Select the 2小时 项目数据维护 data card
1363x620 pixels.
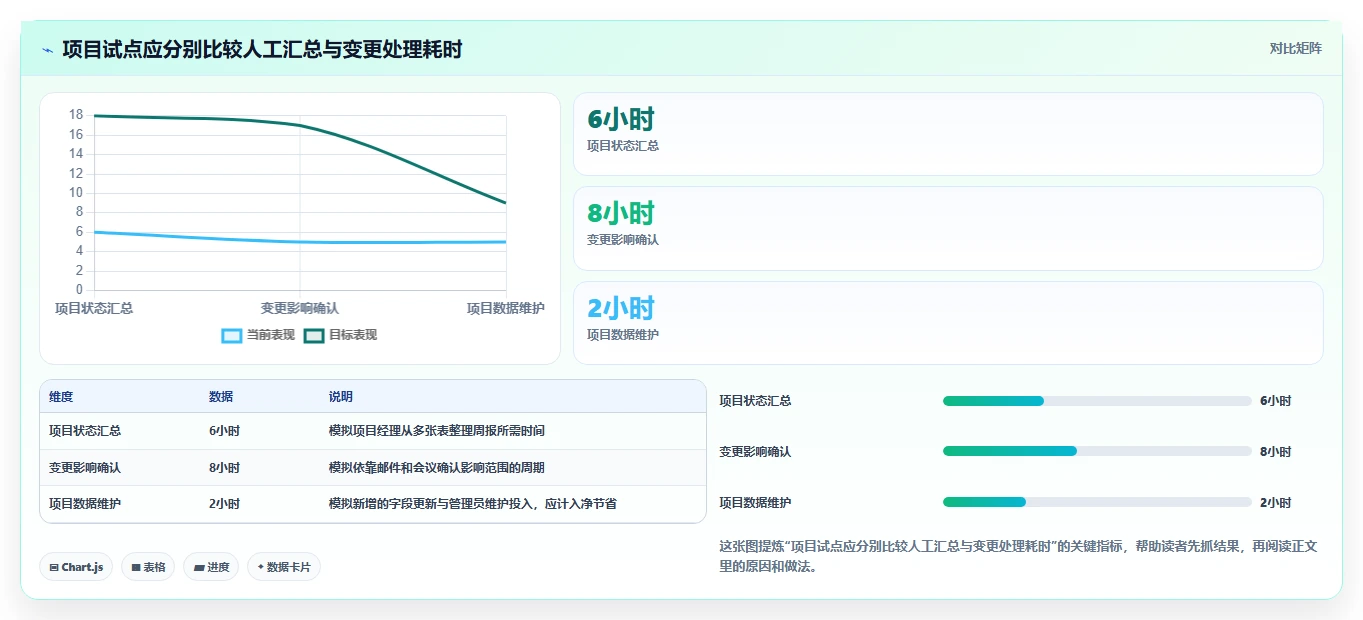coord(948,323)
